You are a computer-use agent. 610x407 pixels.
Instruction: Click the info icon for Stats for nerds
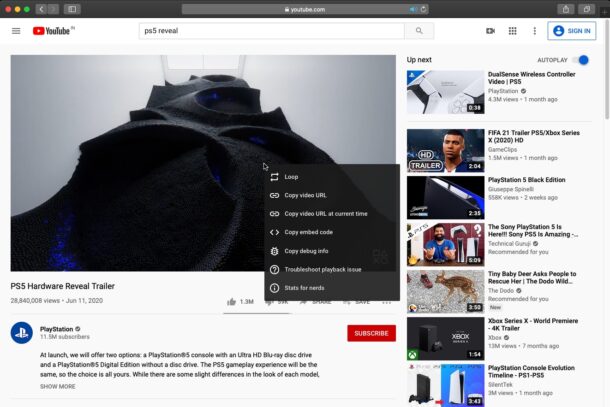[274, 288]
